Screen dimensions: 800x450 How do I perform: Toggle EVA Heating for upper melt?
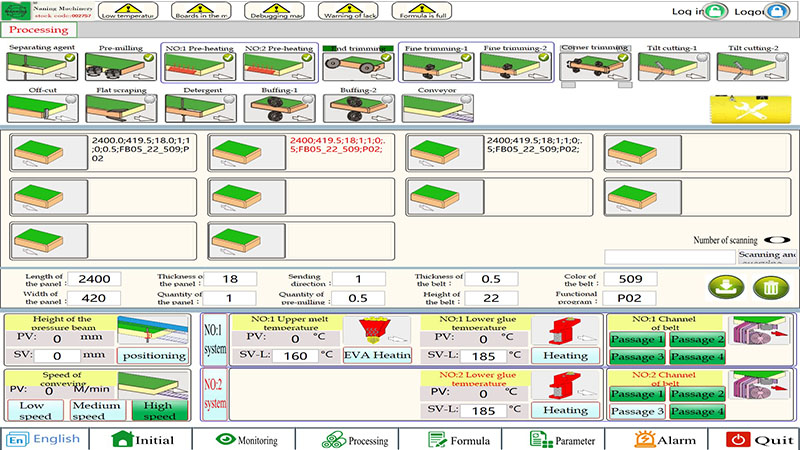(376, 355)
